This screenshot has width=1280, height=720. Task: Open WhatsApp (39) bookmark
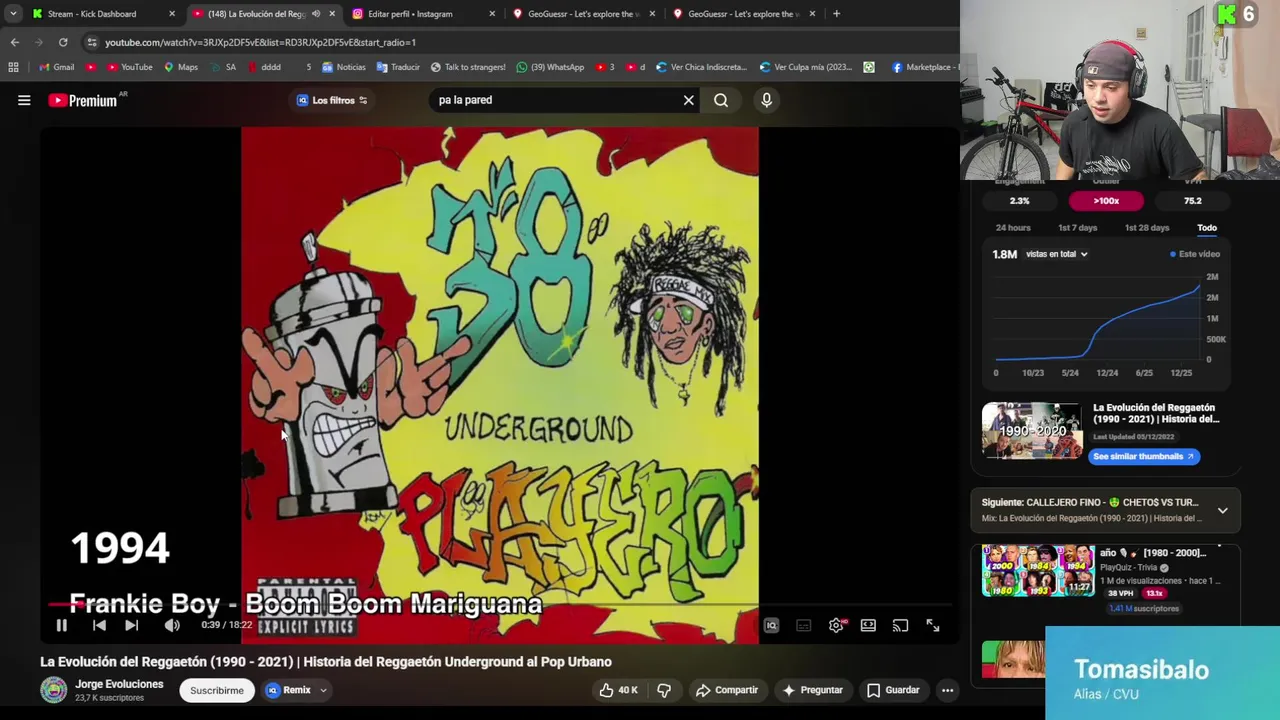pos(550,67)
